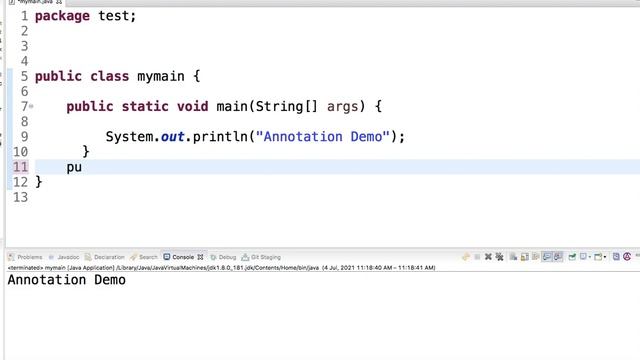This screenshot has width=640, height=360.
Task: Click Remove All Terminated Launches double-X icon
Action: coord(499,257)
